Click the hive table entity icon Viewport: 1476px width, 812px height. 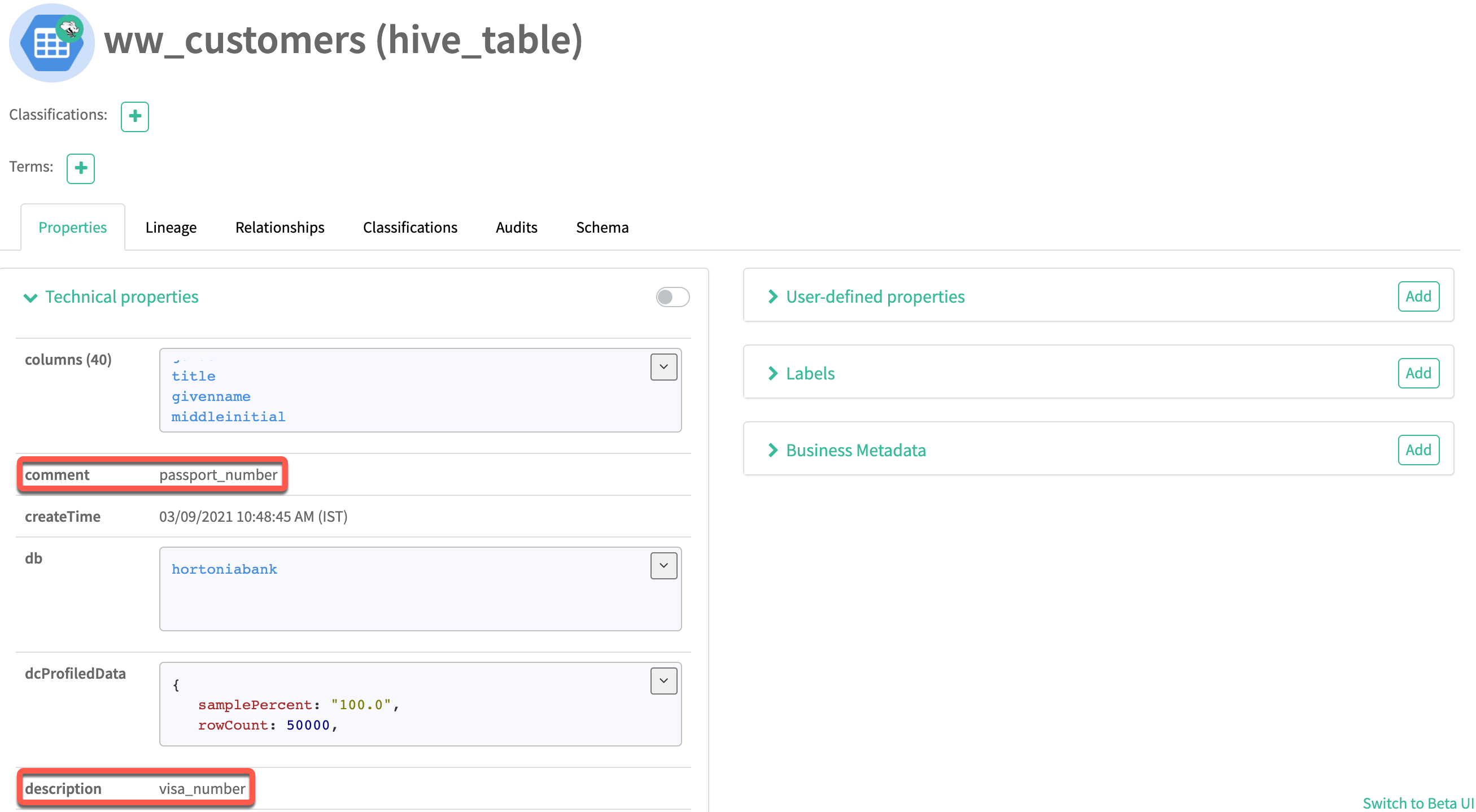[51, 43]
